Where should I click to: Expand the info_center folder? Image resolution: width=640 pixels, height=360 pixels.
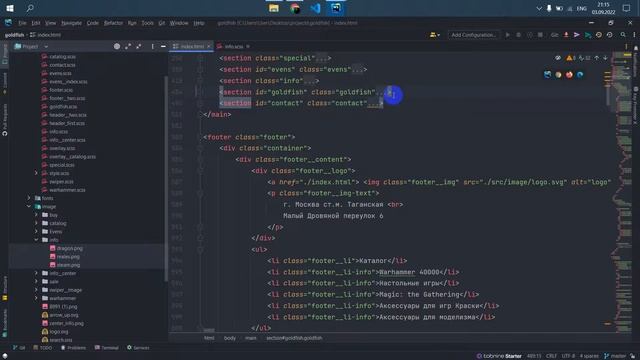click(36, 273)
